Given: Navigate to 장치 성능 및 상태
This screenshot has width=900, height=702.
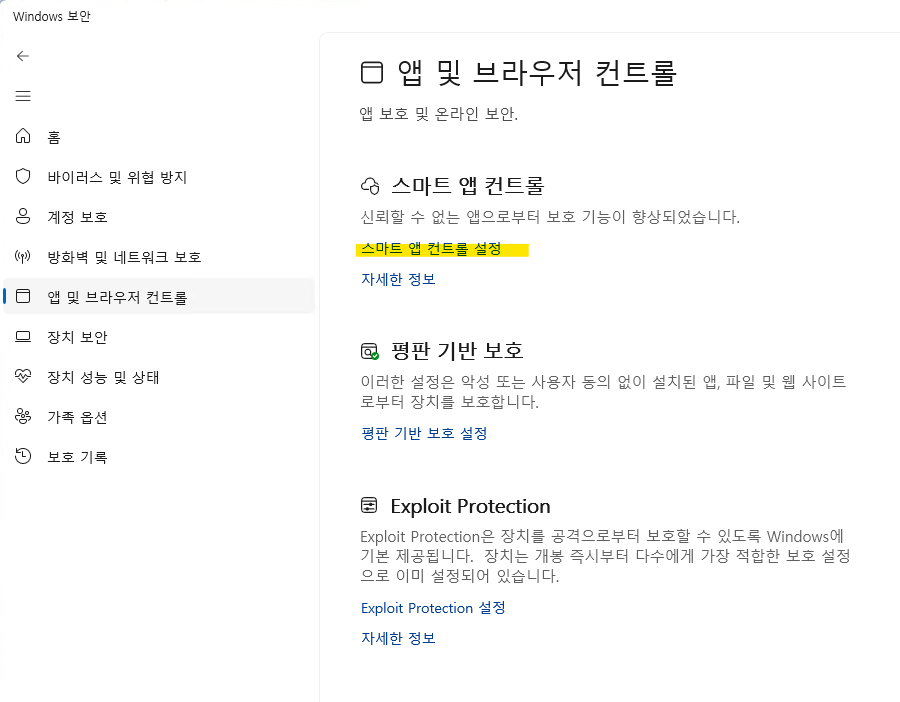Looking at the screenshot, I should (x=103, y=377).
